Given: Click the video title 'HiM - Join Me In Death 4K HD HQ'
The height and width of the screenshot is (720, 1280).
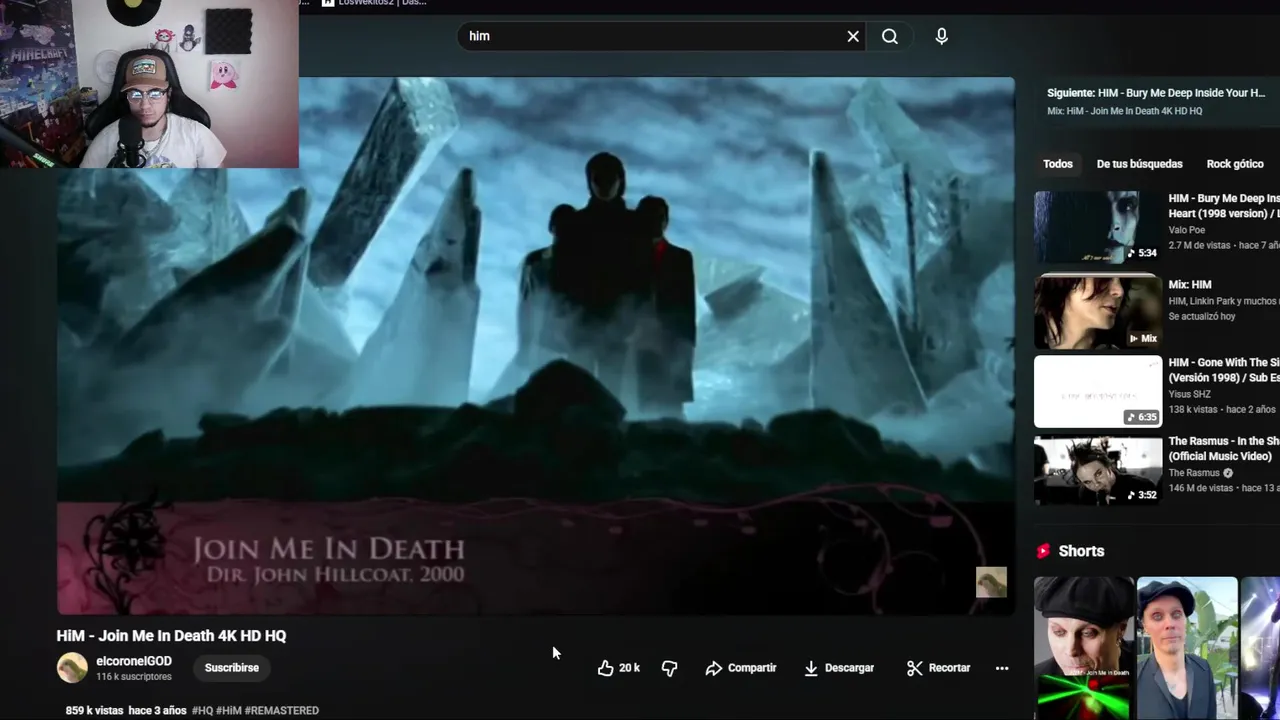Looking at the screenshot, I should pyautogui.click(x=172, y=636).
